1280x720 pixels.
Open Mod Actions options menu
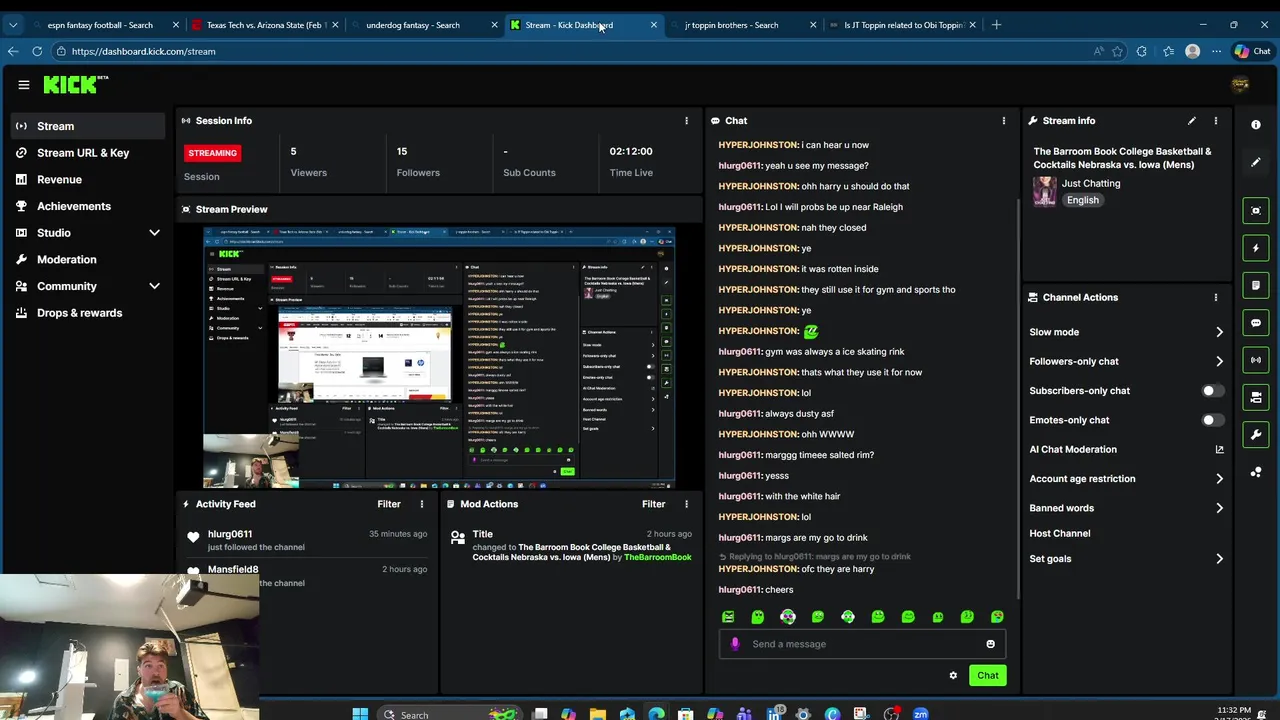coord(686,504)
